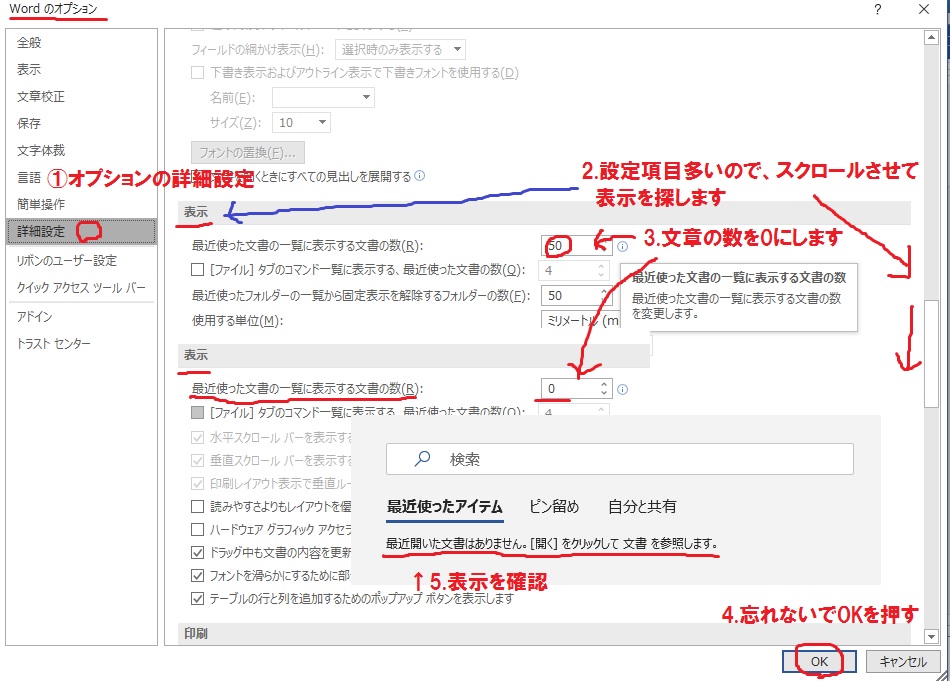Screen dimensions: 950x681
Task: Click info icon beside 見出しを展開する option
Action: [x=419, y=176]
